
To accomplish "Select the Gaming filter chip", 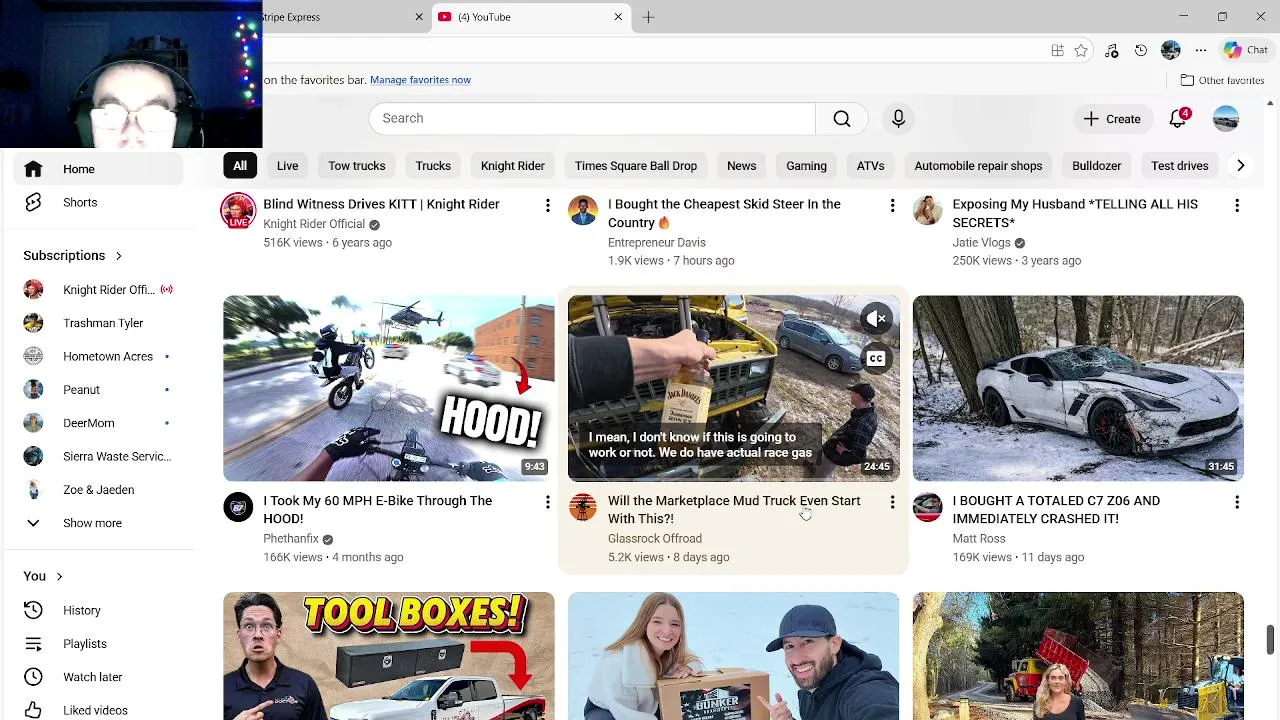I will click(806, 166).
